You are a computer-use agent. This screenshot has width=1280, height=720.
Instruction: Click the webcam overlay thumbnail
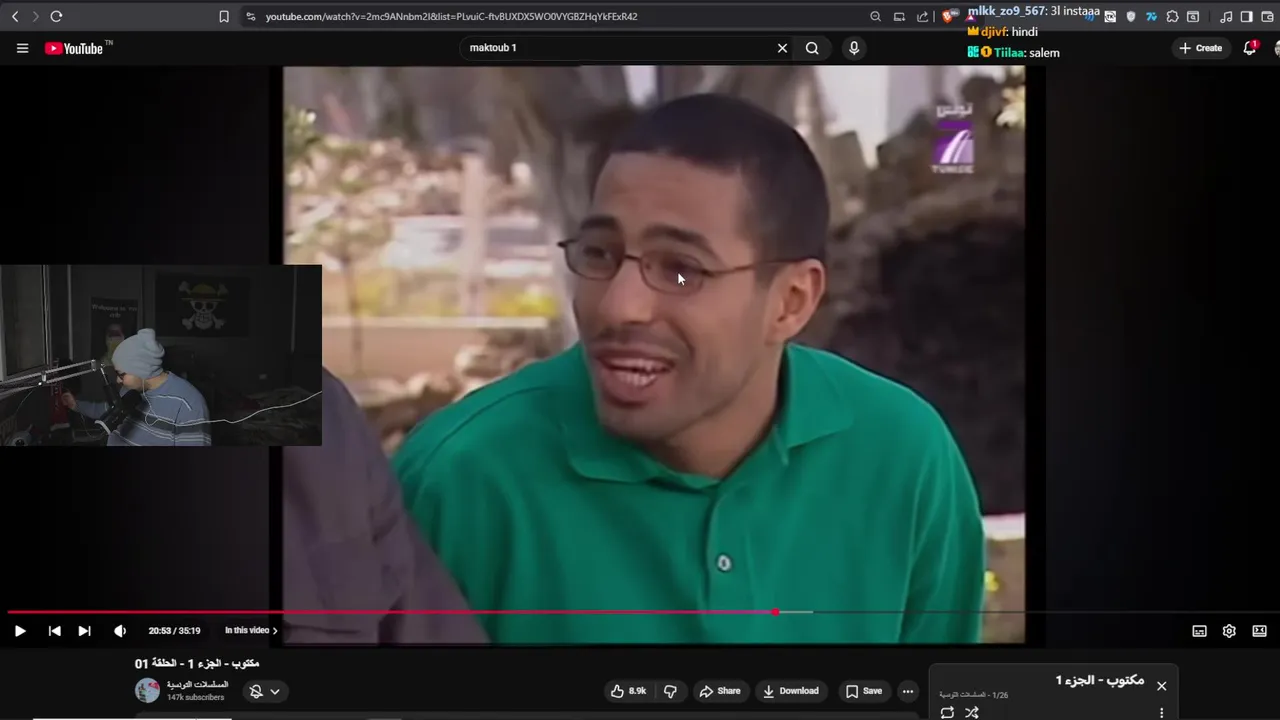click(x=160, y=355)
